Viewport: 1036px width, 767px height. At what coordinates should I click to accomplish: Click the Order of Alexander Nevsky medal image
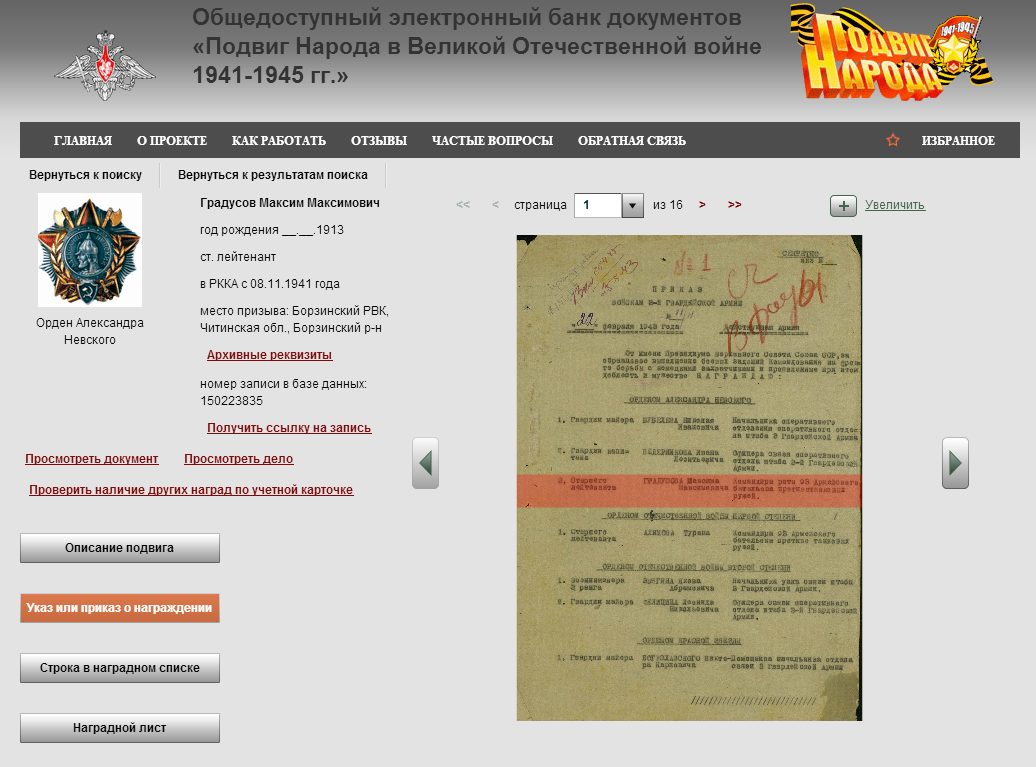[x=90, y=250]
